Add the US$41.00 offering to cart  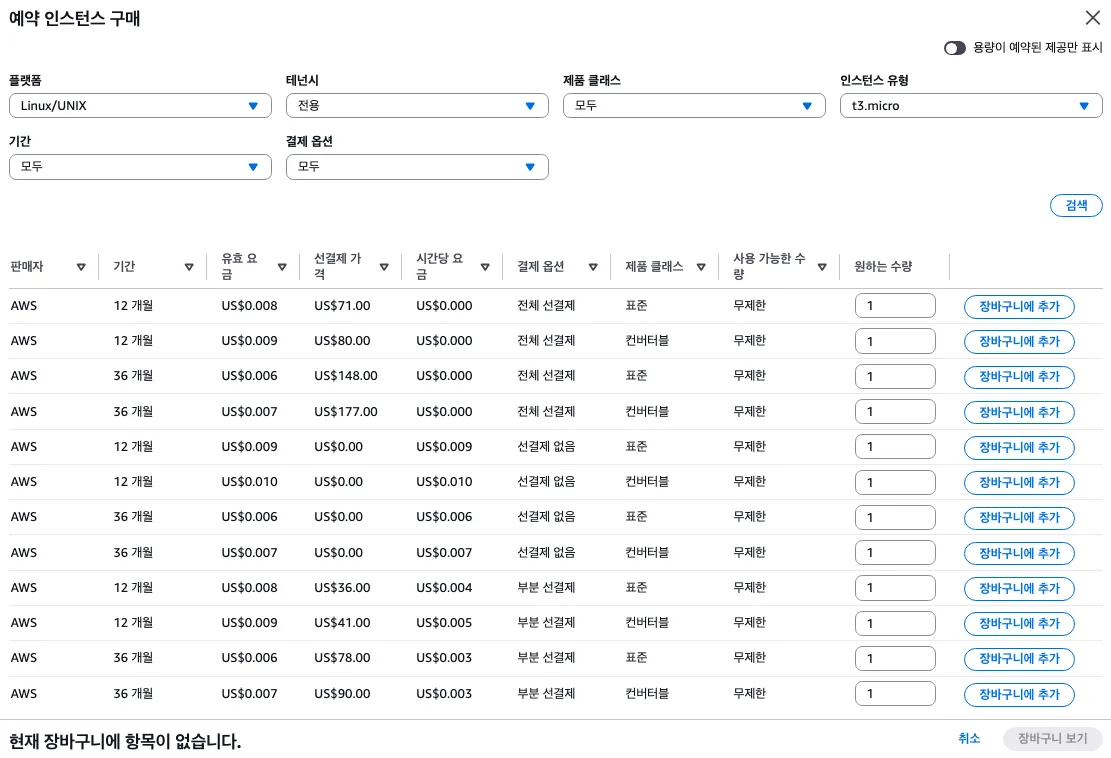pos(1019,623)
